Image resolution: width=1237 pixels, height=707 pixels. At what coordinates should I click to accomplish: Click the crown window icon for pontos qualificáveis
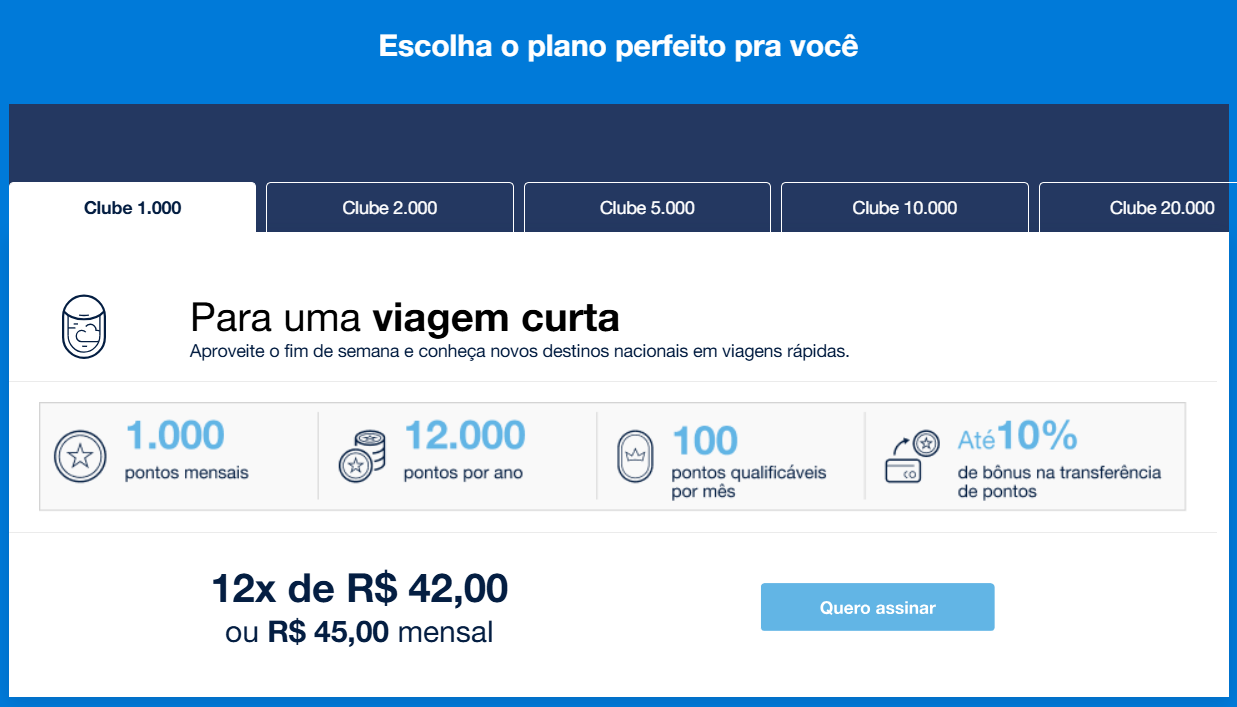coord(637,455)
